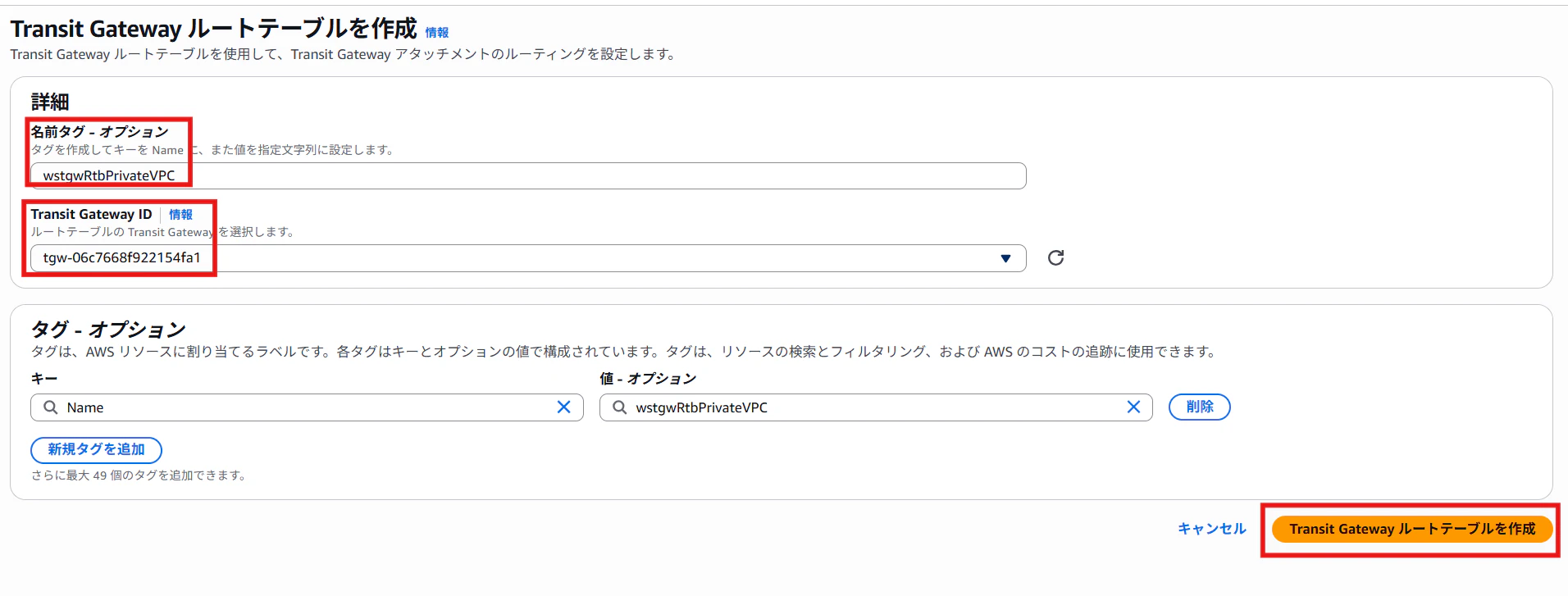Image resolution: width=1568 pixels, height=596 pixels.
Task: Create the Transit Gateway route table
Action: click(1412, 529)
